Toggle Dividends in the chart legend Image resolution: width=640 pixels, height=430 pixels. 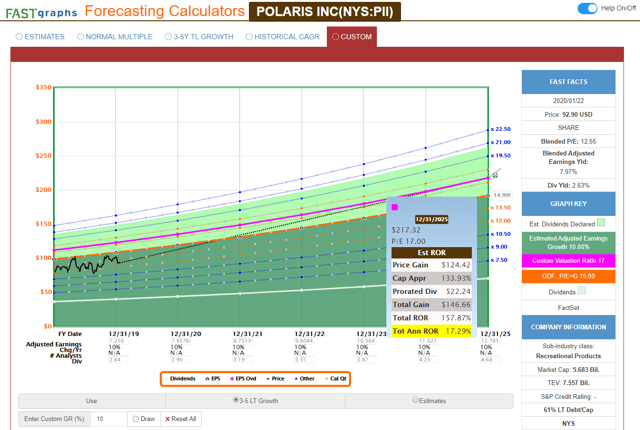click(x=180, y=379)
